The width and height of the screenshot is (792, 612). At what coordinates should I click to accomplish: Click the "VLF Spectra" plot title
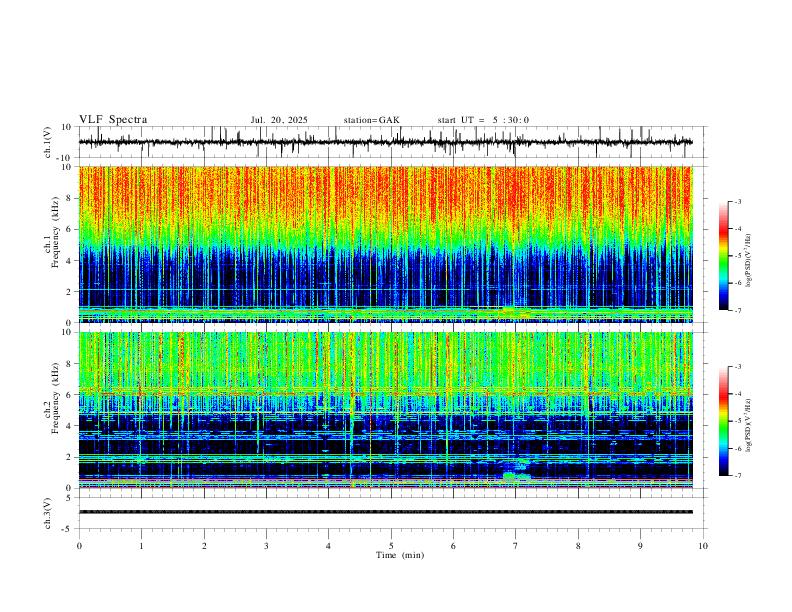click(113, 120)
